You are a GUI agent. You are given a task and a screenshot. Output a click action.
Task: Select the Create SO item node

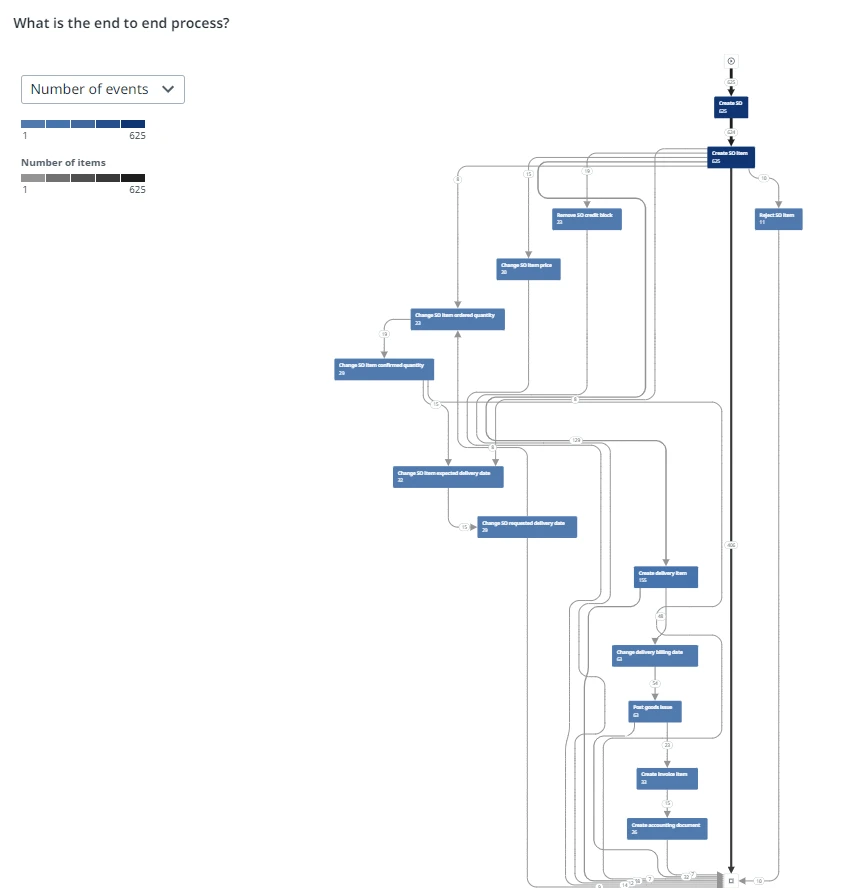731,157
